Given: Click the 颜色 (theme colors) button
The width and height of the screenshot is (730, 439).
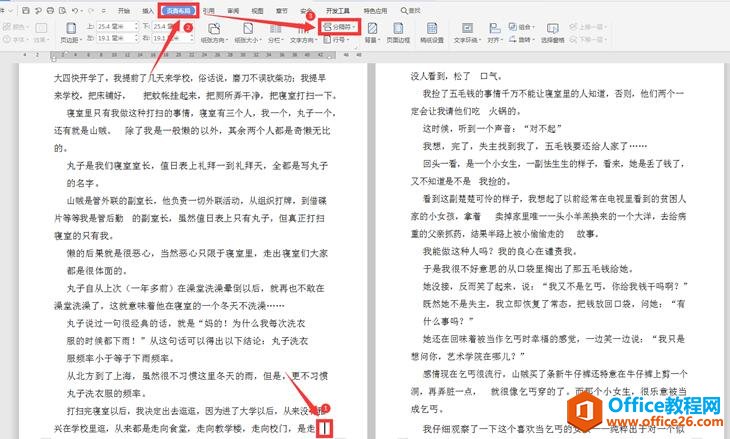Looking at the screenshot, I should click(x=17, y=27).
